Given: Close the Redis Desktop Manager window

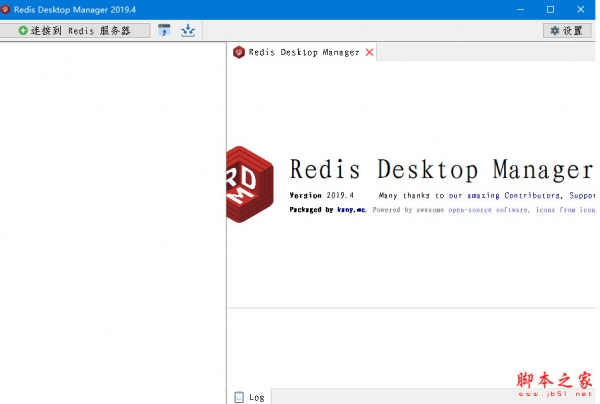Looking at the screenshot, I should 580,10.
